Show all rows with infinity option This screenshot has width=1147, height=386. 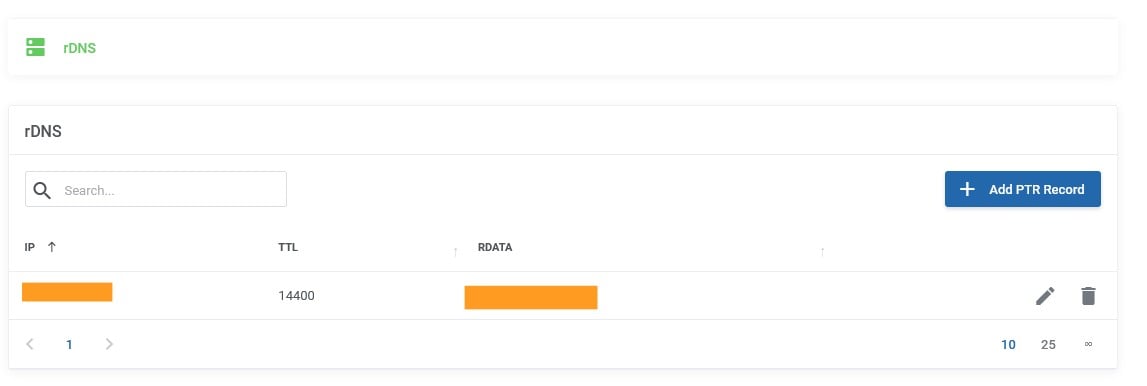1088,344
